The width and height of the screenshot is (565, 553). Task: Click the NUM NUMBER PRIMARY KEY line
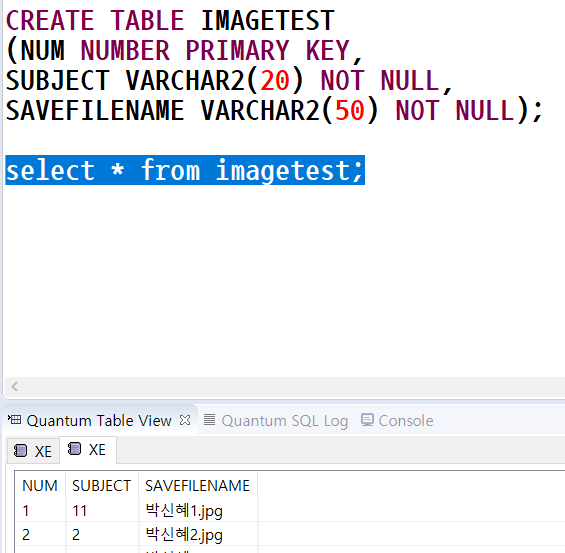tap(184, 50)
